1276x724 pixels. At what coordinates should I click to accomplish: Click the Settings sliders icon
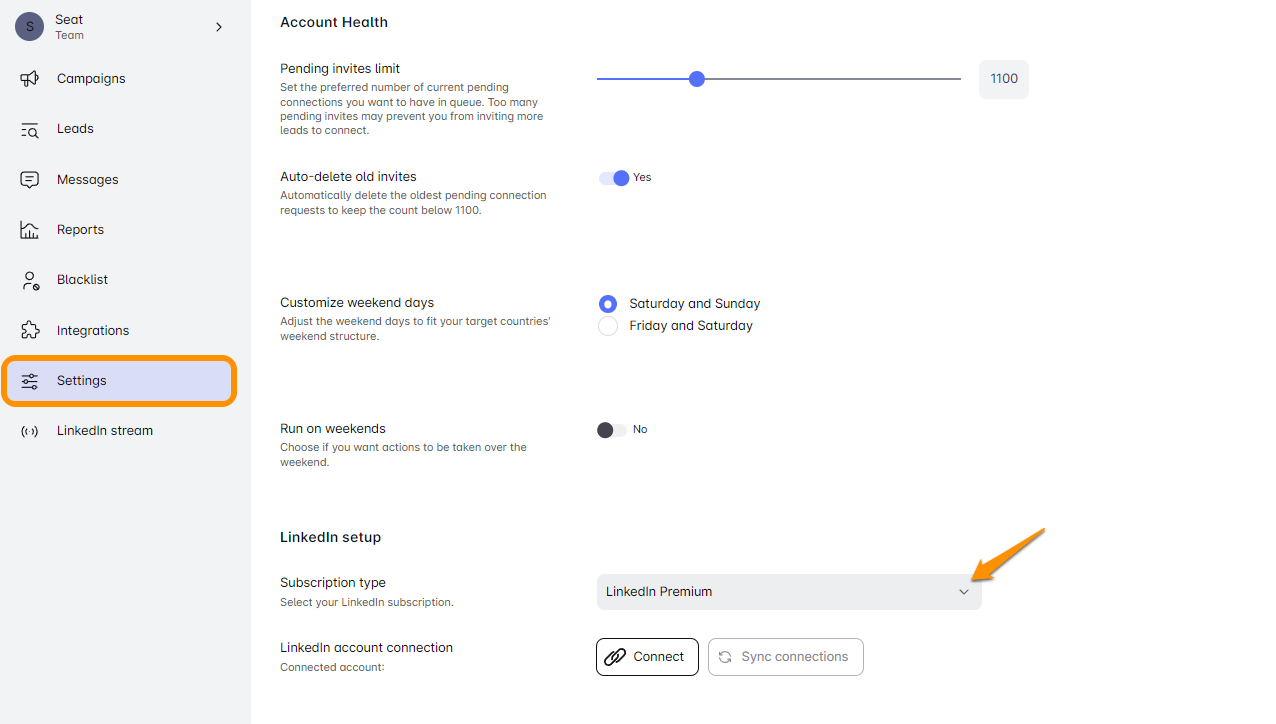point(30,381)
